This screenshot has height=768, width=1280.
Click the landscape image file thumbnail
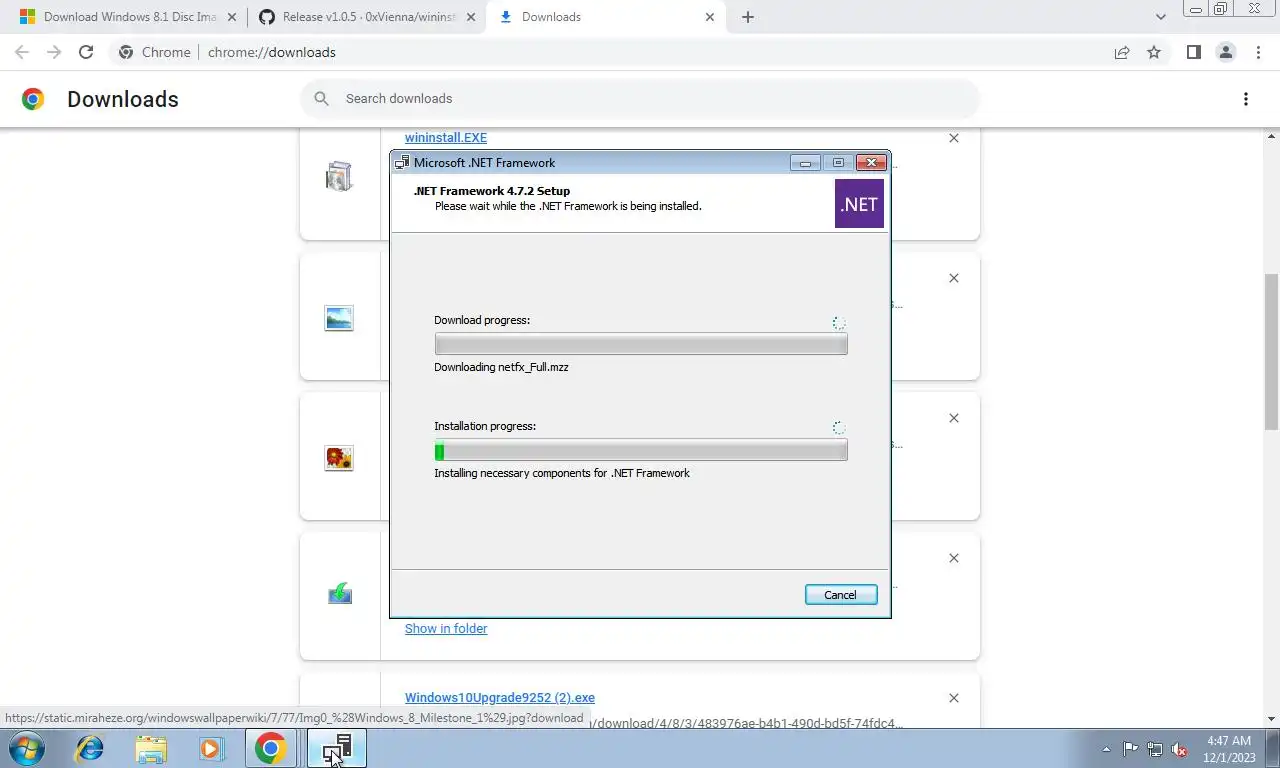[339, 318]
